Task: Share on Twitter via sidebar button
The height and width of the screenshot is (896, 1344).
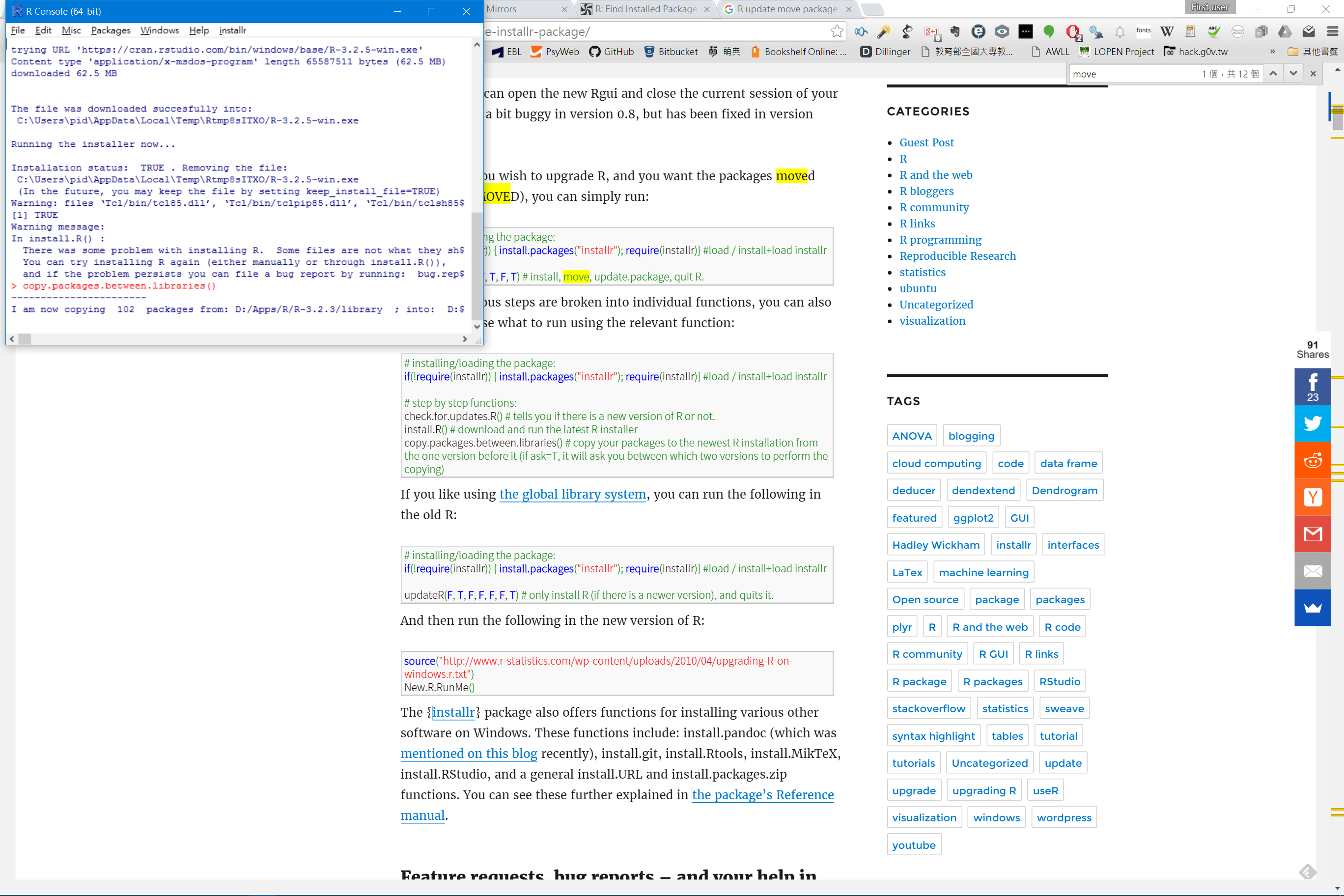Action: tap(1313, 423)
